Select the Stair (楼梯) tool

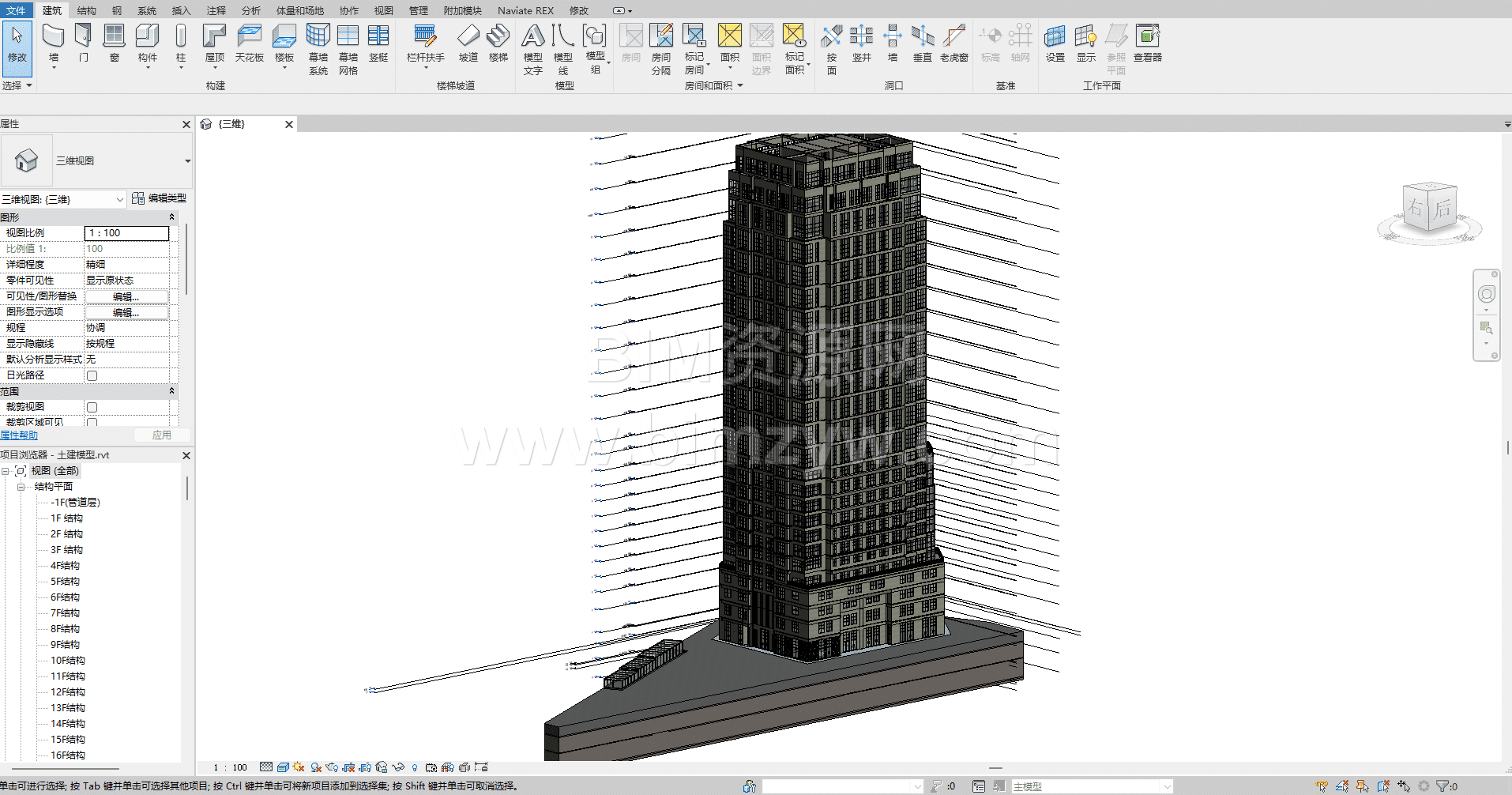click(498, 43)
